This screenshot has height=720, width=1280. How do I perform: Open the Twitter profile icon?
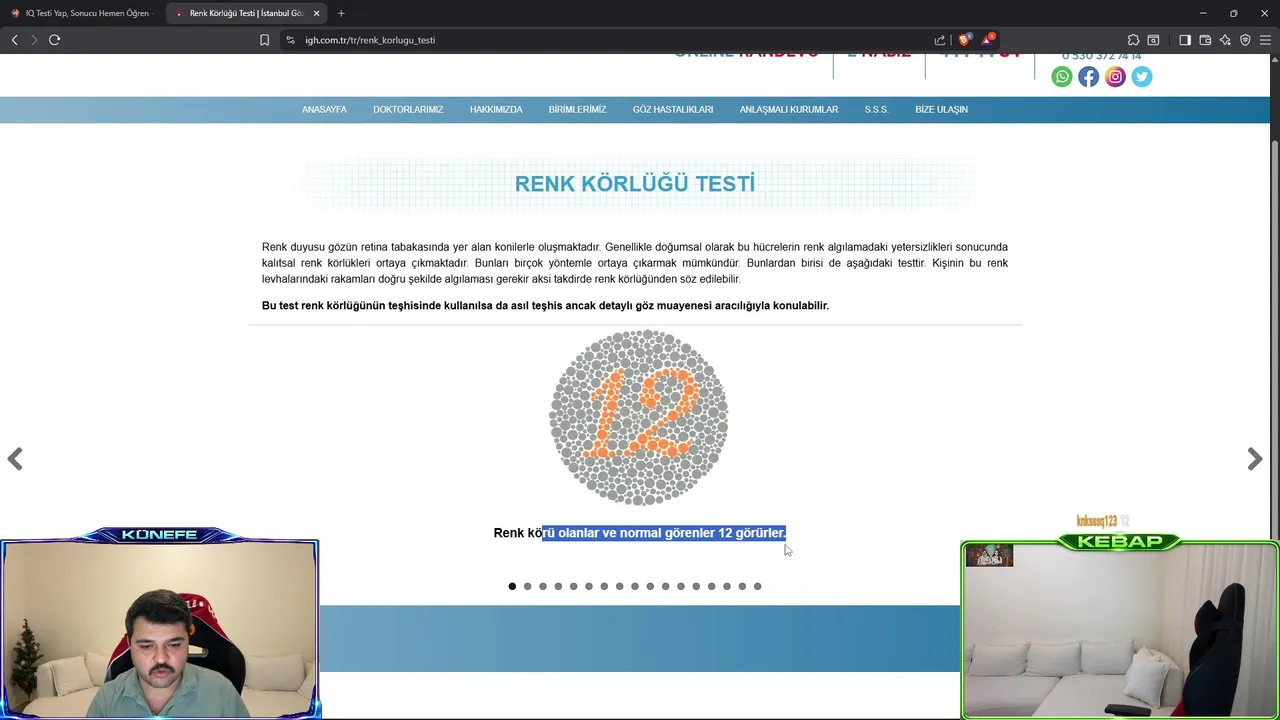1142,77
